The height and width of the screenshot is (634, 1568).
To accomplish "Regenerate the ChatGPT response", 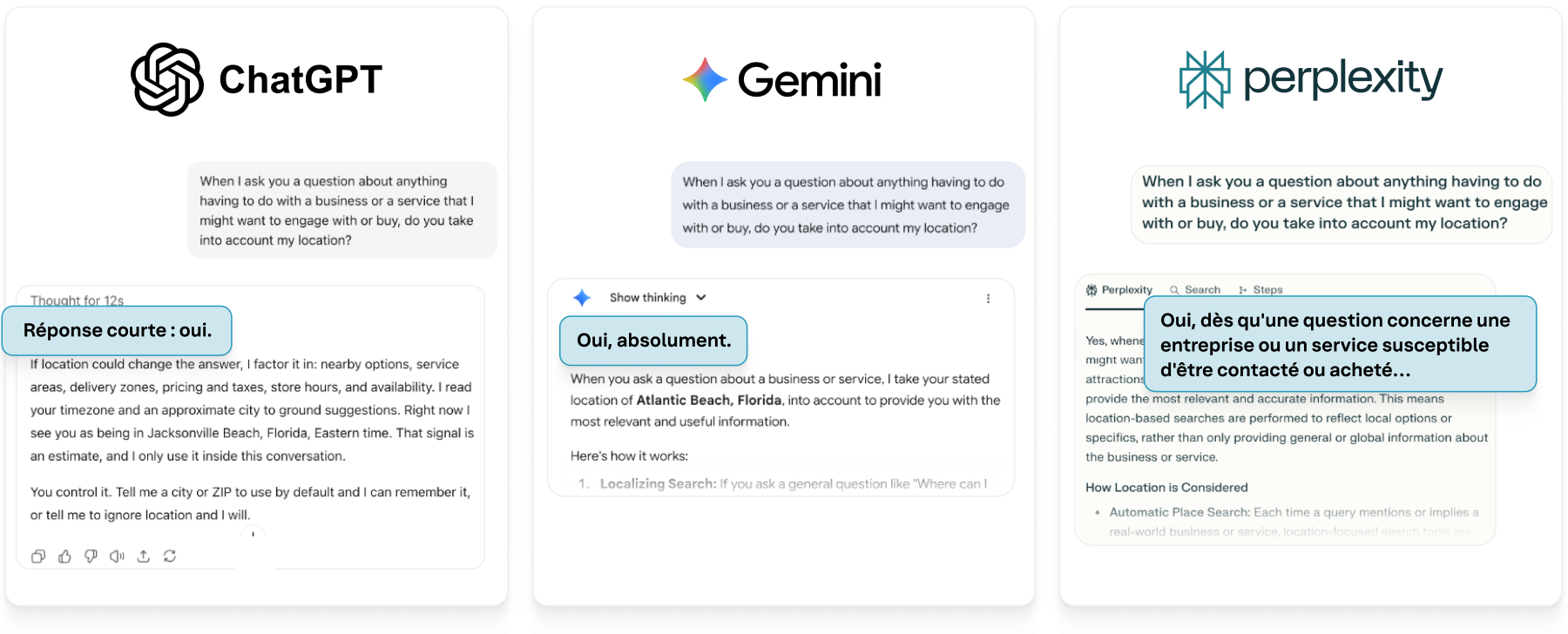I will [170, 556].
